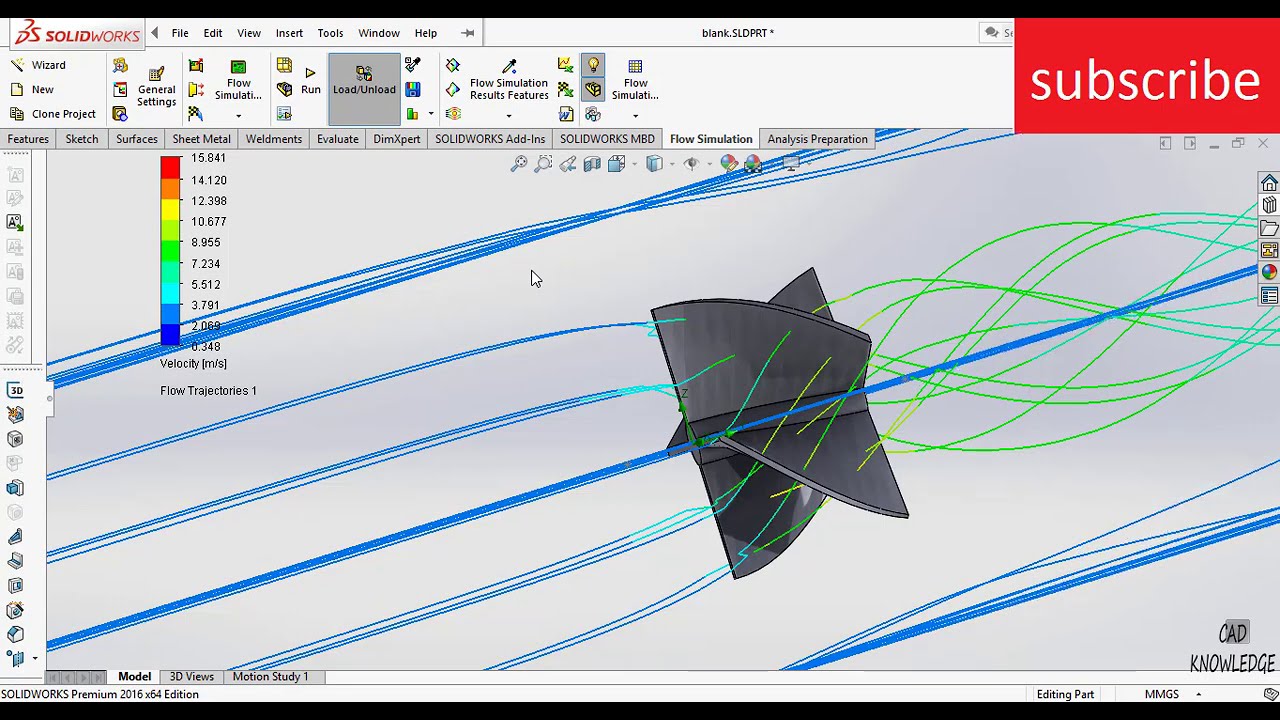Click the Display Style cube icon

654,164
